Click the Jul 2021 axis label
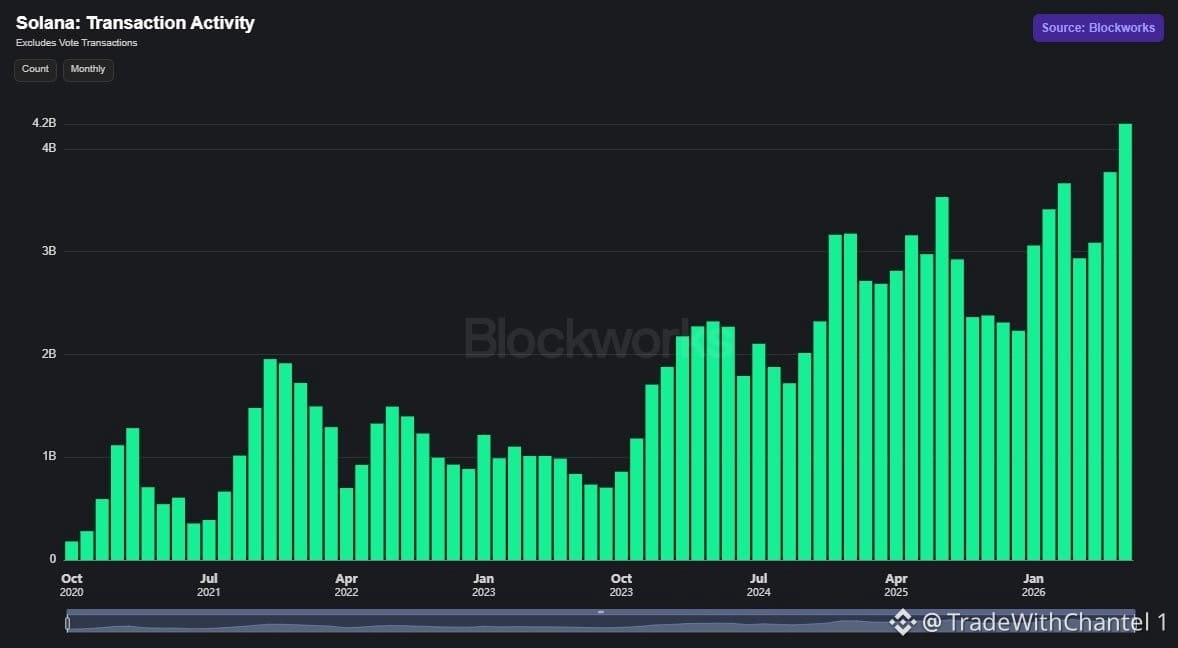Image resolution: width=1178 pixels, height=648 pixels. point(208,585)
